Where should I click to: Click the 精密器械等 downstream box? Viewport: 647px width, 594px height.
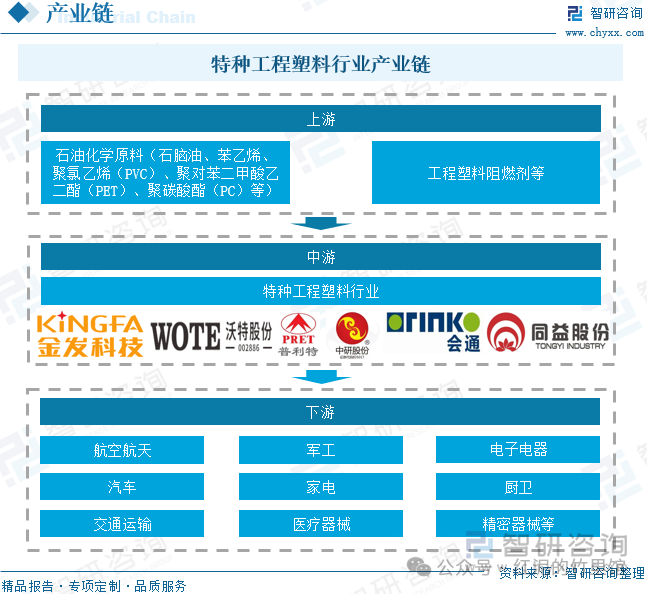518,523
